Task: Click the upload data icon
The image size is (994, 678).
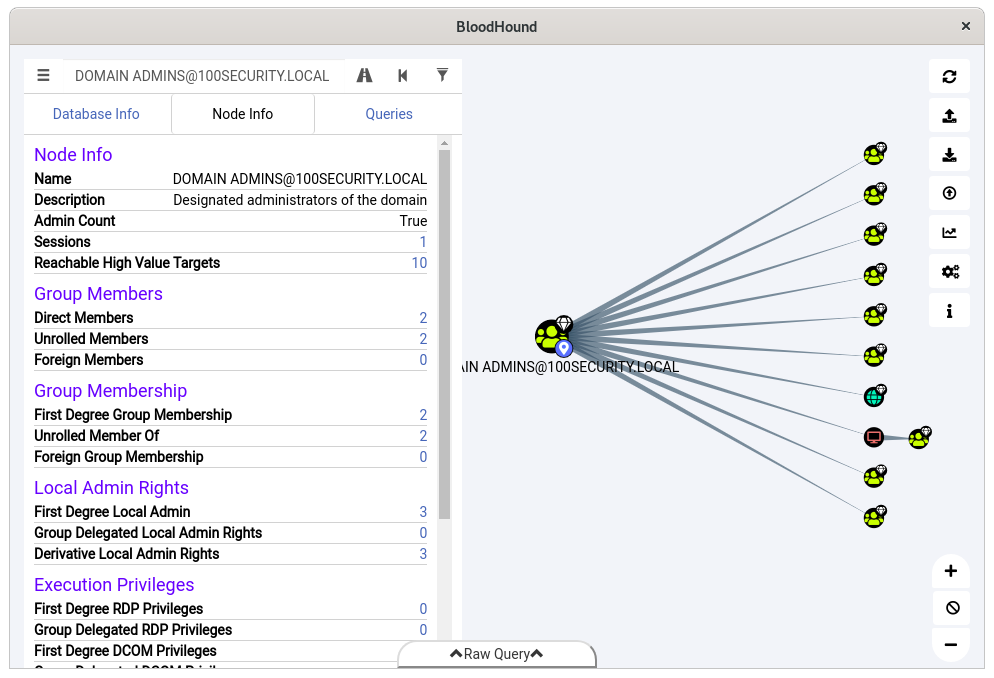Action: click(x=949, y=193)
